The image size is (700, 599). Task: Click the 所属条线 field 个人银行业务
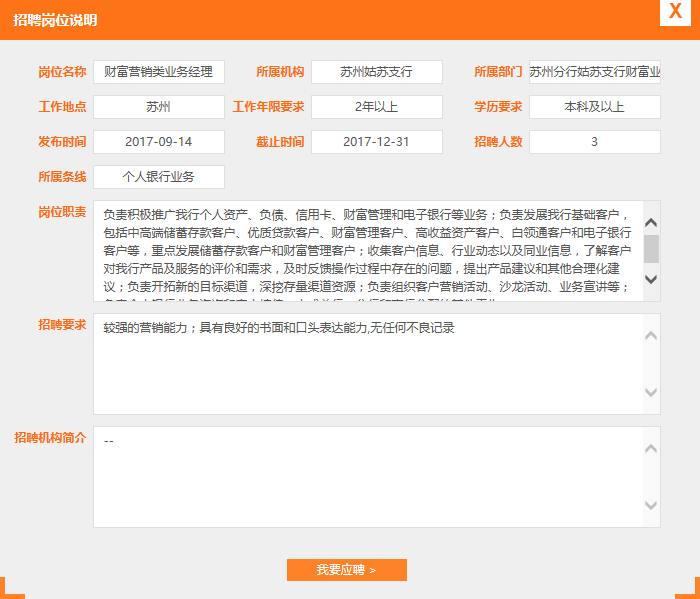click(159, 177)
